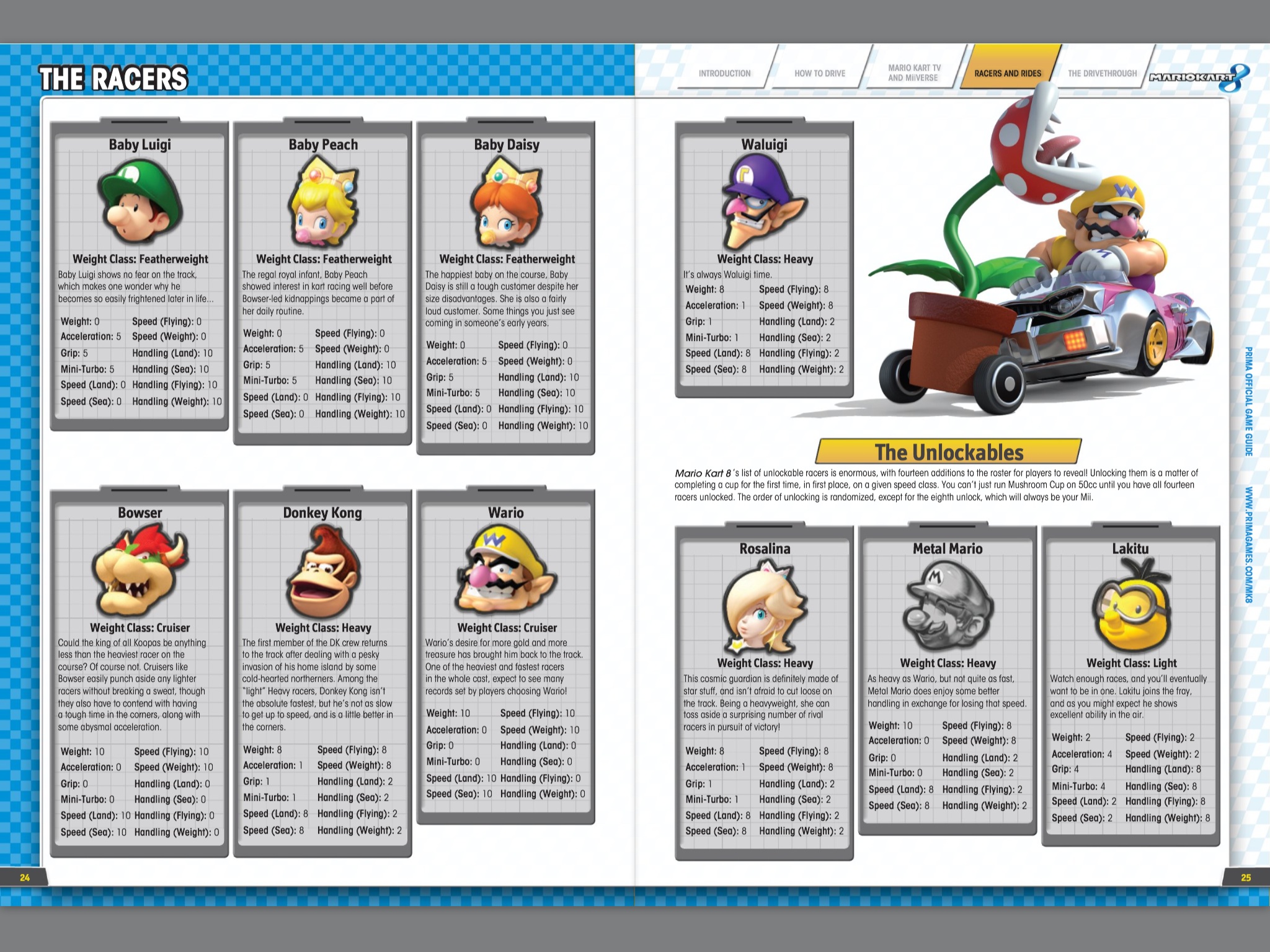The height and width of the screenshot is (952, 1270).
Task: Select the Rosalina portrait icon
Action: tap(764, 607)
